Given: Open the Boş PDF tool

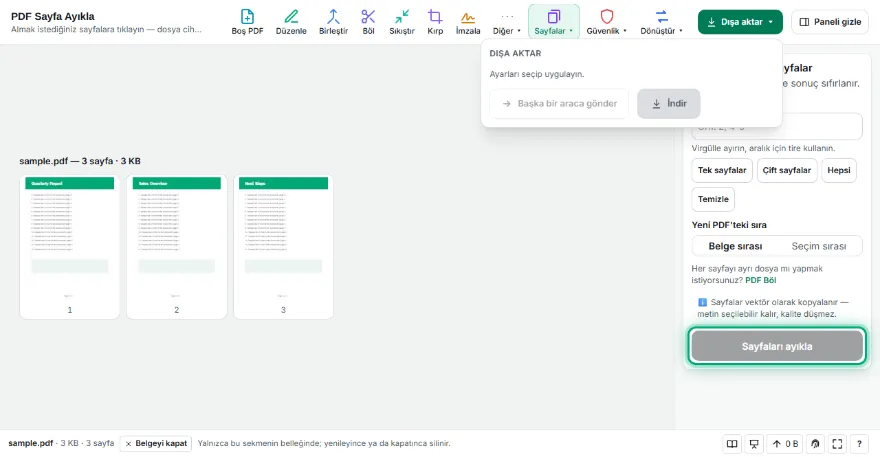Looking at the screenshot, I should click(x=247, y=22).
